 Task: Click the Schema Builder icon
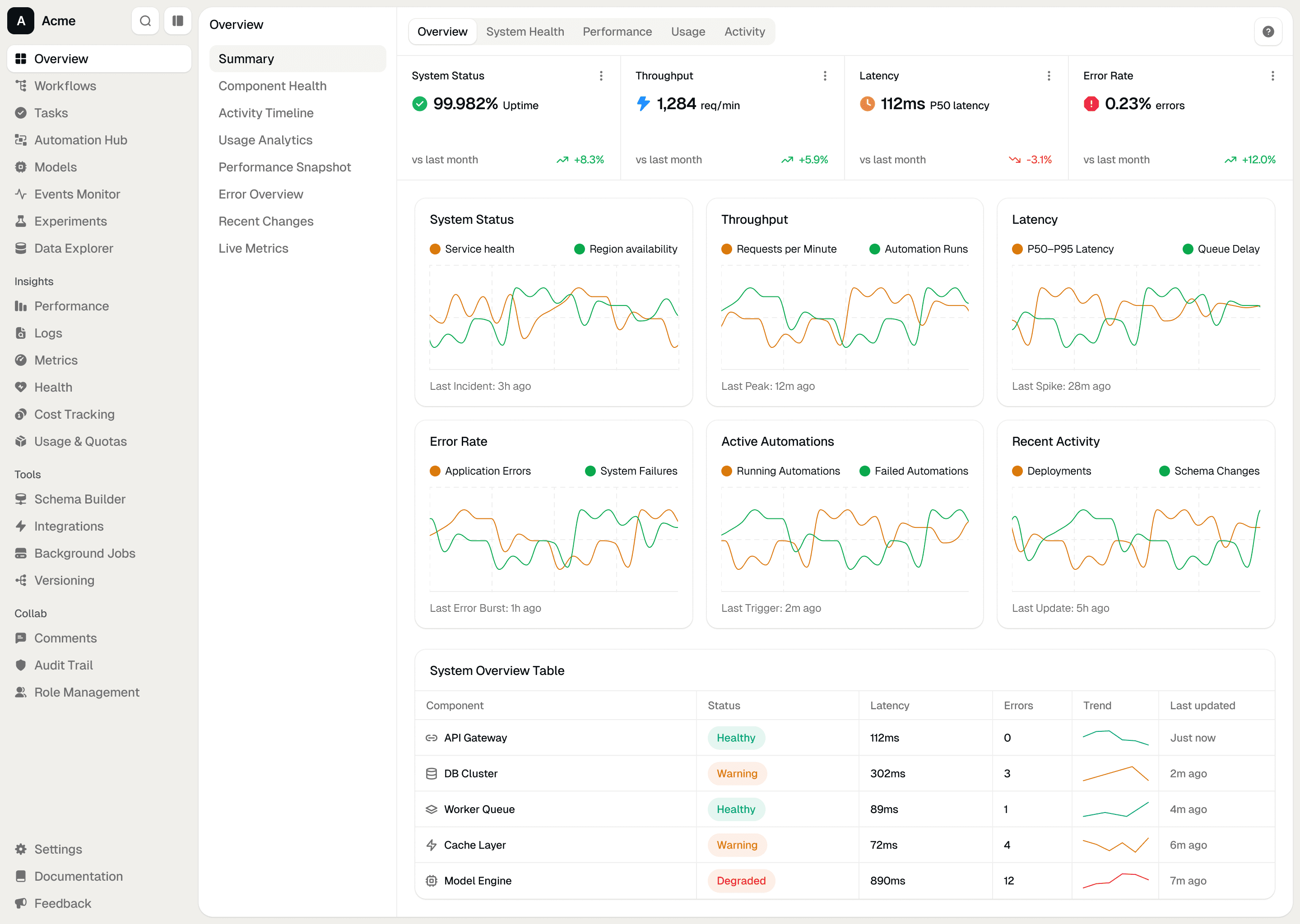(x=21, y=499)
